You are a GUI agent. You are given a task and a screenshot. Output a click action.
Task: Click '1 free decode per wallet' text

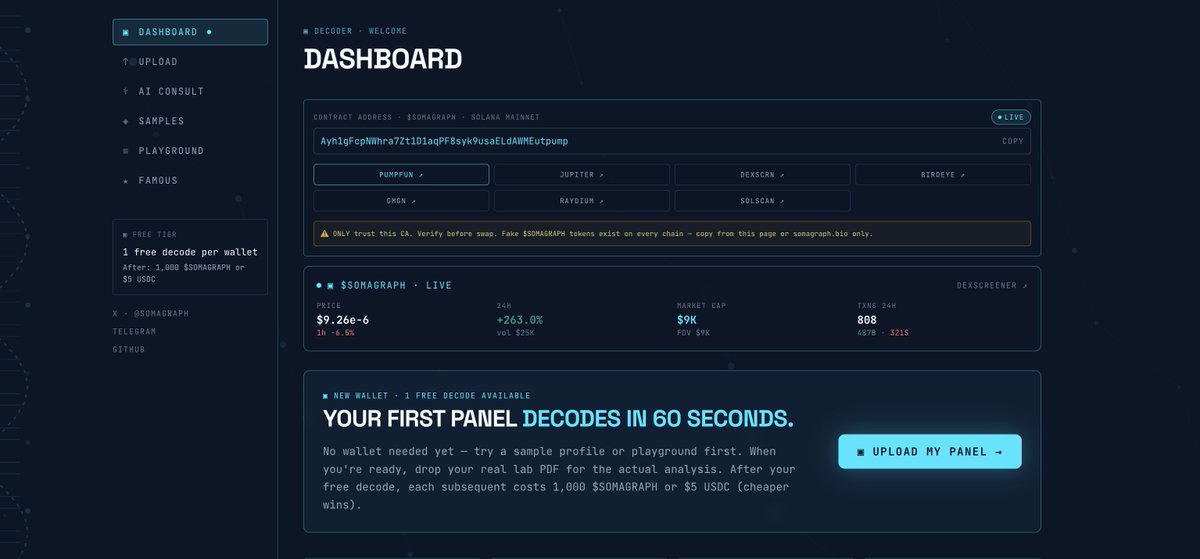tap(190, 252)
